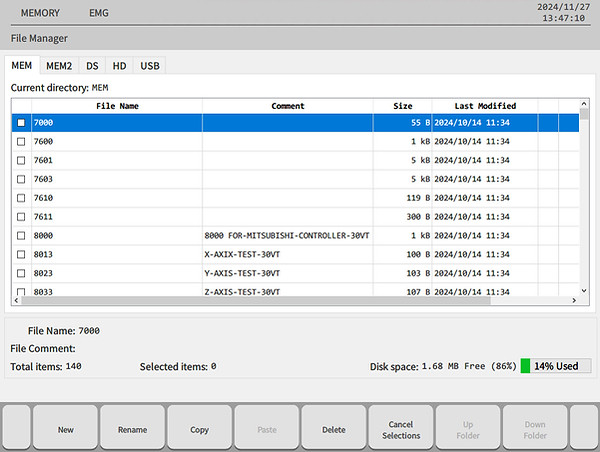Select the file name 7610
The height and width of the screenshot is (452, 600).
click(43, 198)
